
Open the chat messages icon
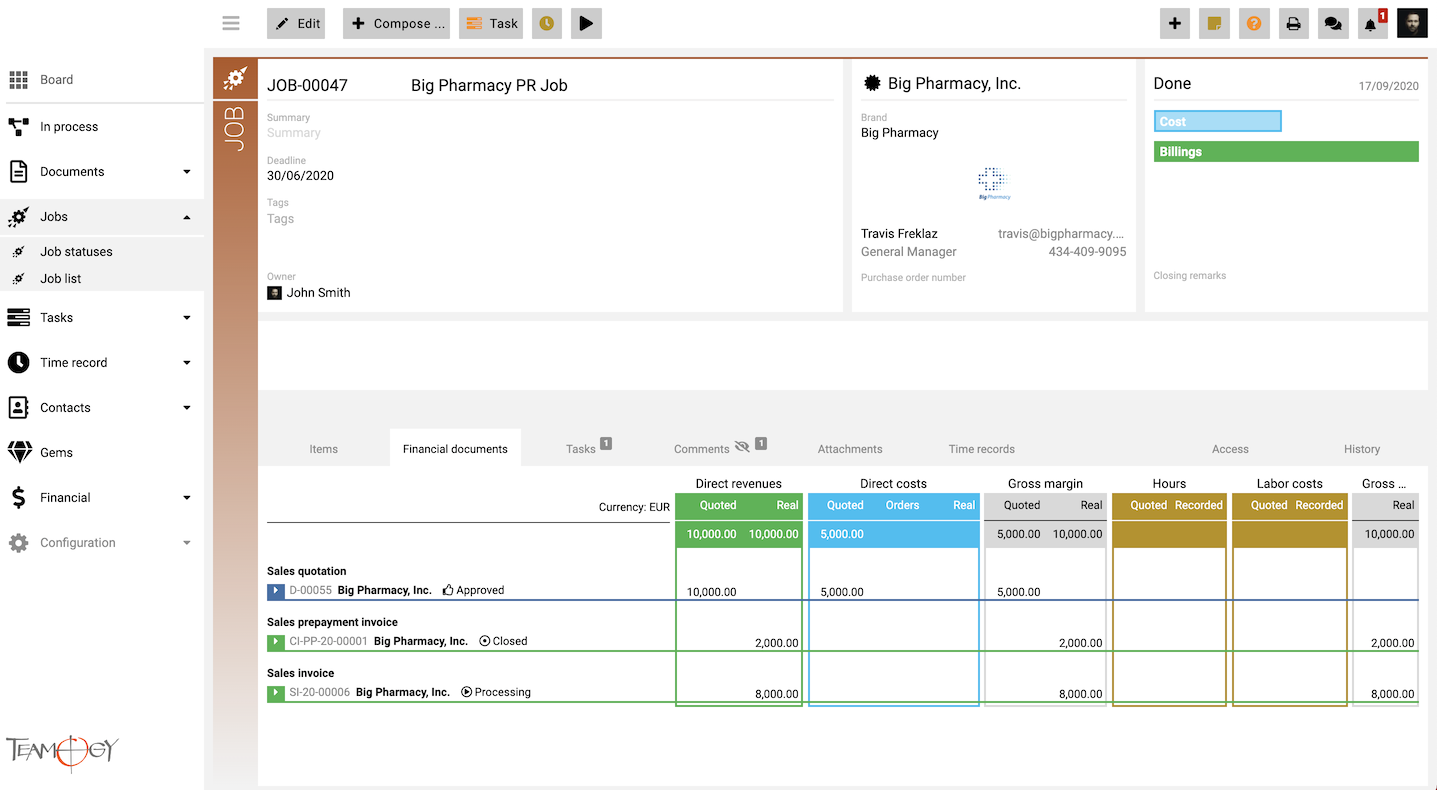click(x=1332, y=24)
